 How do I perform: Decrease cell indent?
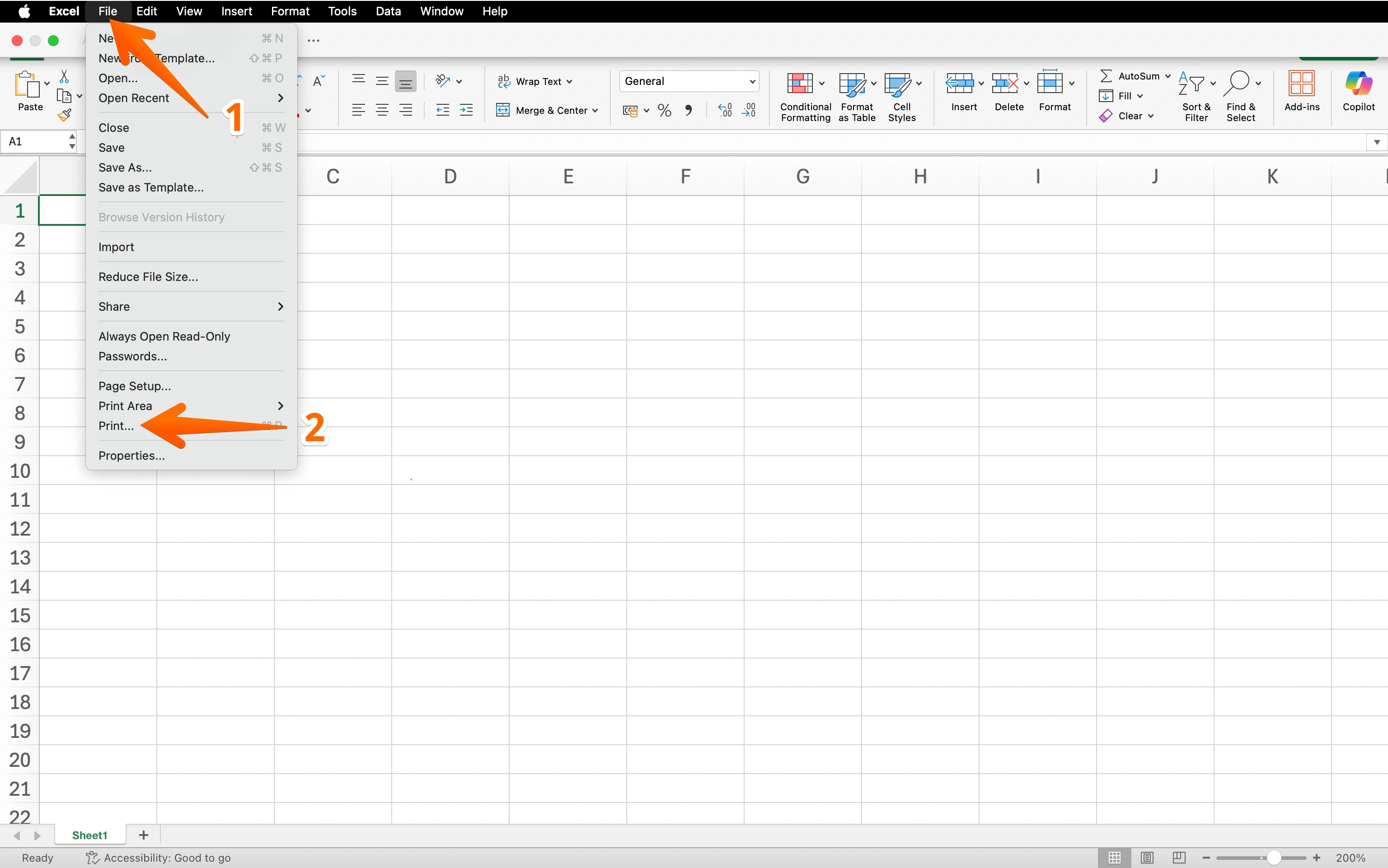pyautogui.click(x=442, y=110)
